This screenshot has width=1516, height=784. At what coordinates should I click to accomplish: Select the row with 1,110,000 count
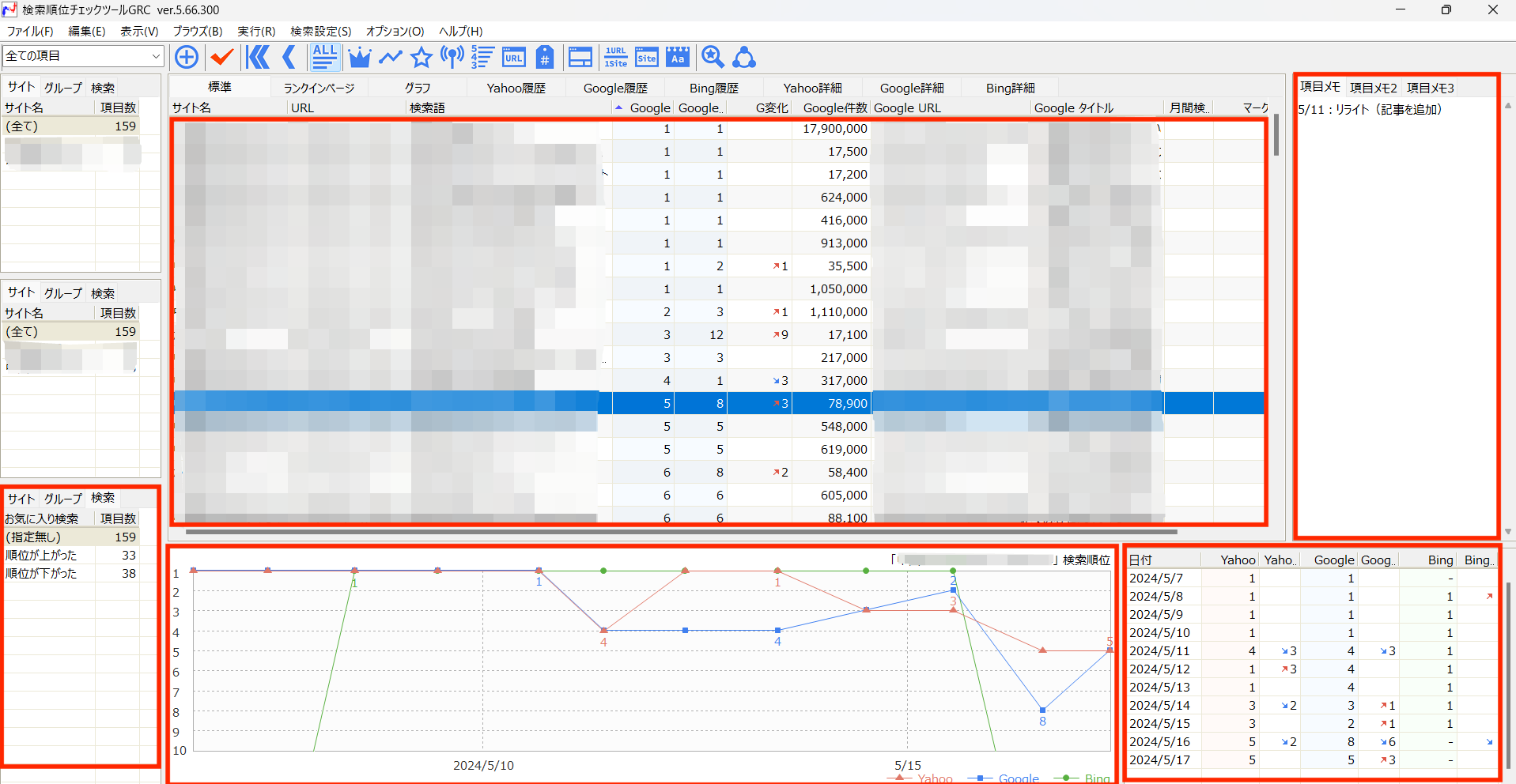[719, 312]
